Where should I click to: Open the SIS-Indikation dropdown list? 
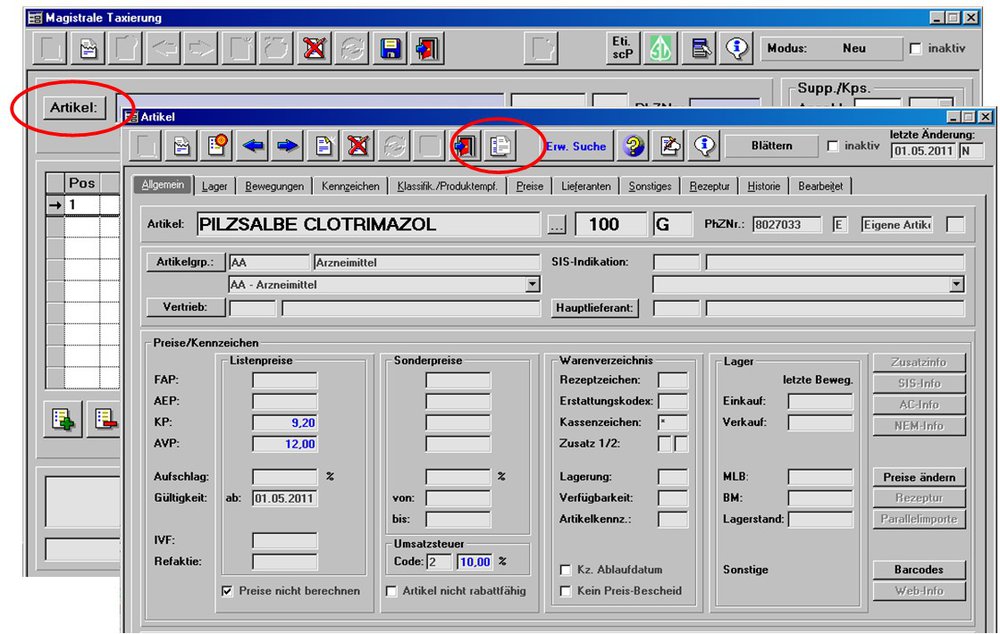(x=957, y=285)
